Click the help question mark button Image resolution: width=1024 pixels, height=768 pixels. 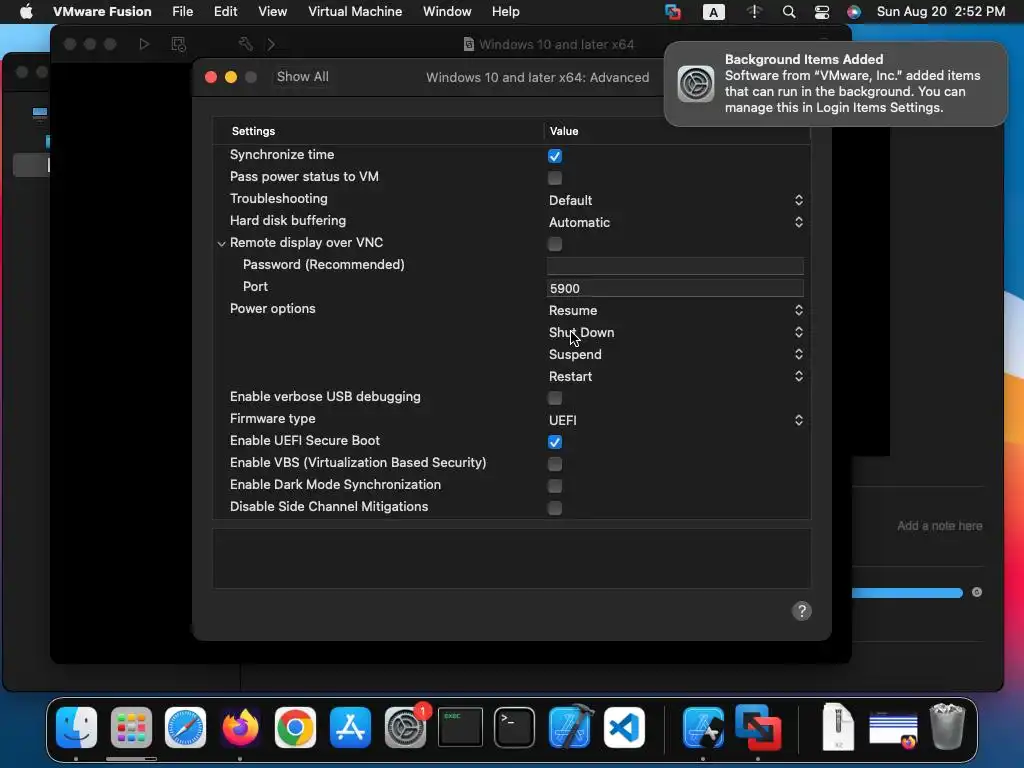pyautogui.click(x=802, y=611)
